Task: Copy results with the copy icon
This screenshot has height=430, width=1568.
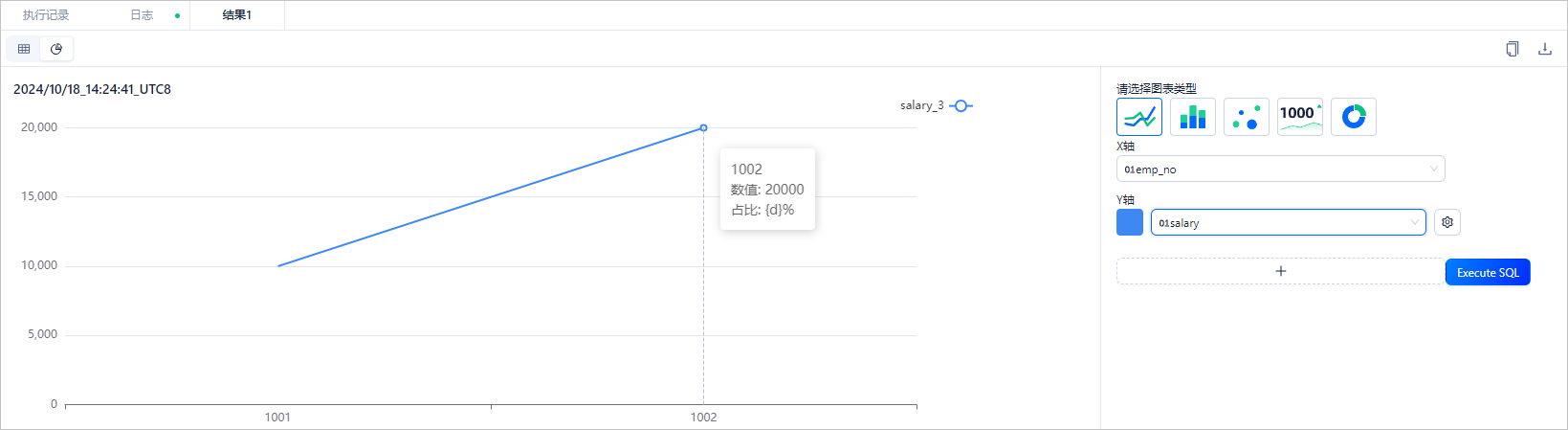Action: (x=1513, y=49)
